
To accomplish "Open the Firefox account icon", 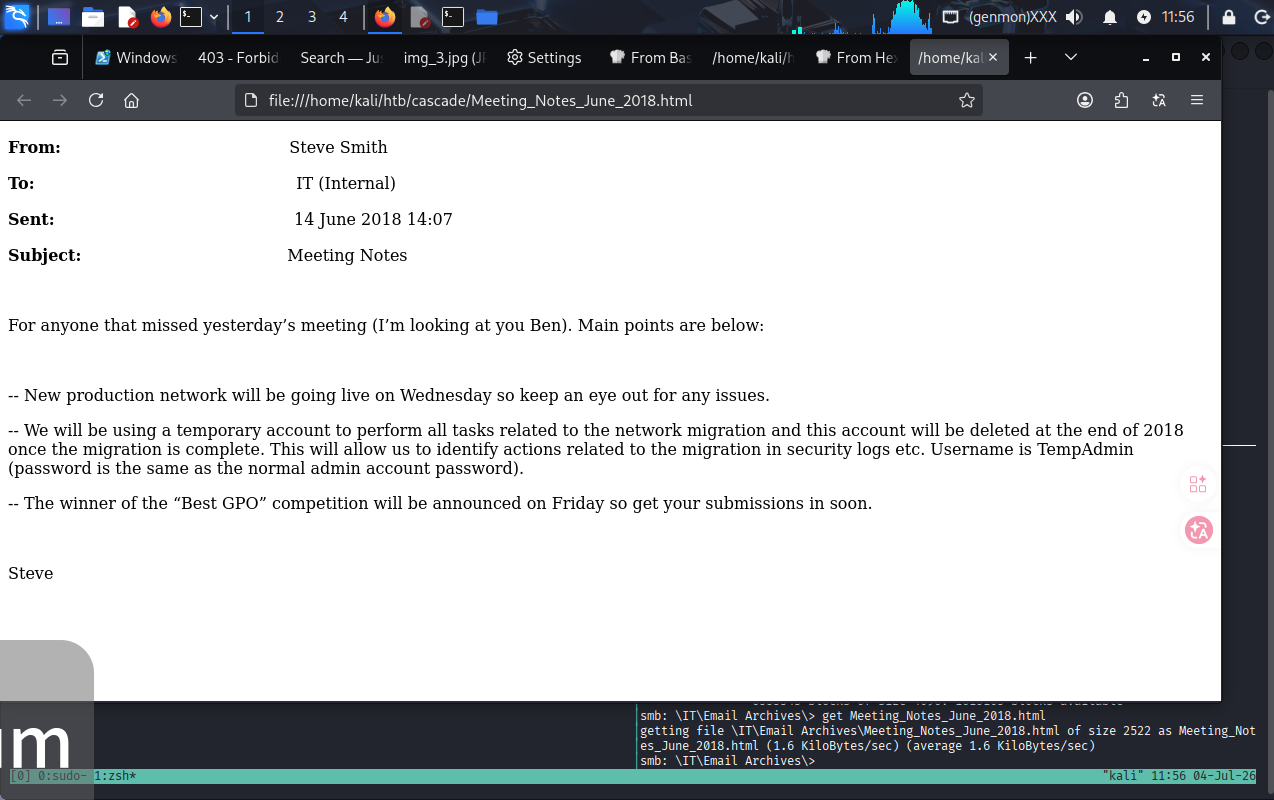I will 1085,100.
